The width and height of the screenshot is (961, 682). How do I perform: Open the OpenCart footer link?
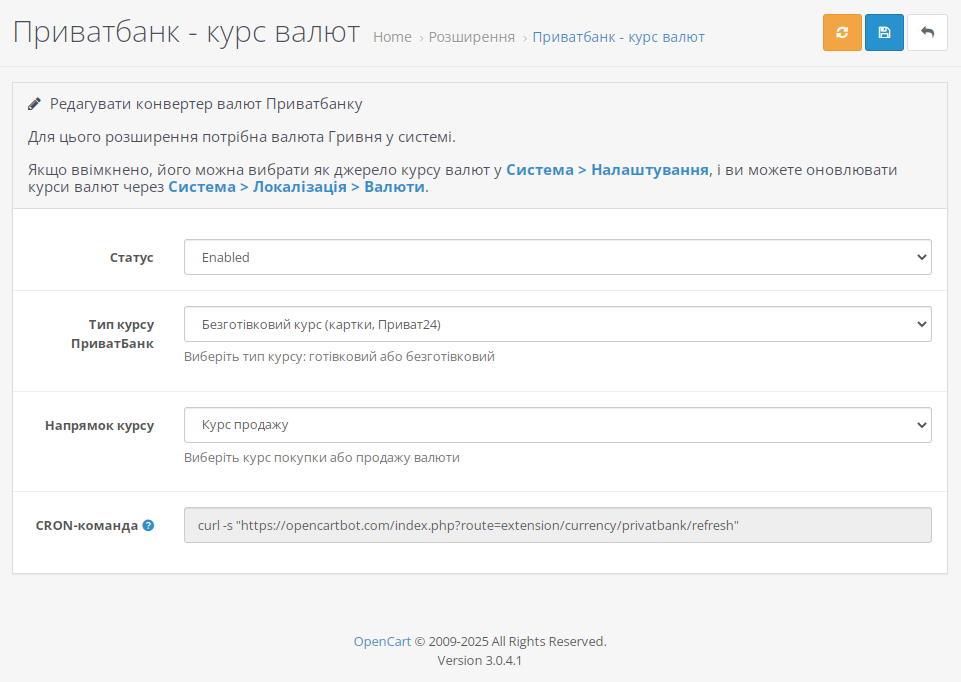coord(382,642)
